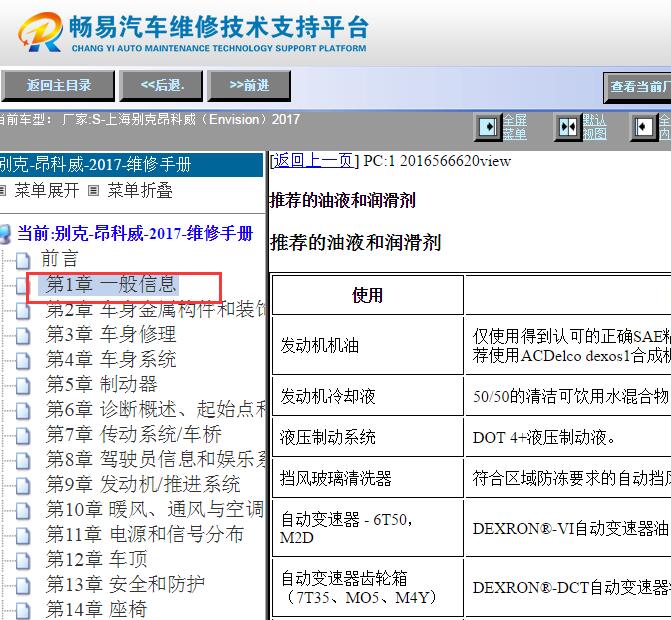
Task: Go forward with the >>前进 button
Action: (x=249, y=86)
